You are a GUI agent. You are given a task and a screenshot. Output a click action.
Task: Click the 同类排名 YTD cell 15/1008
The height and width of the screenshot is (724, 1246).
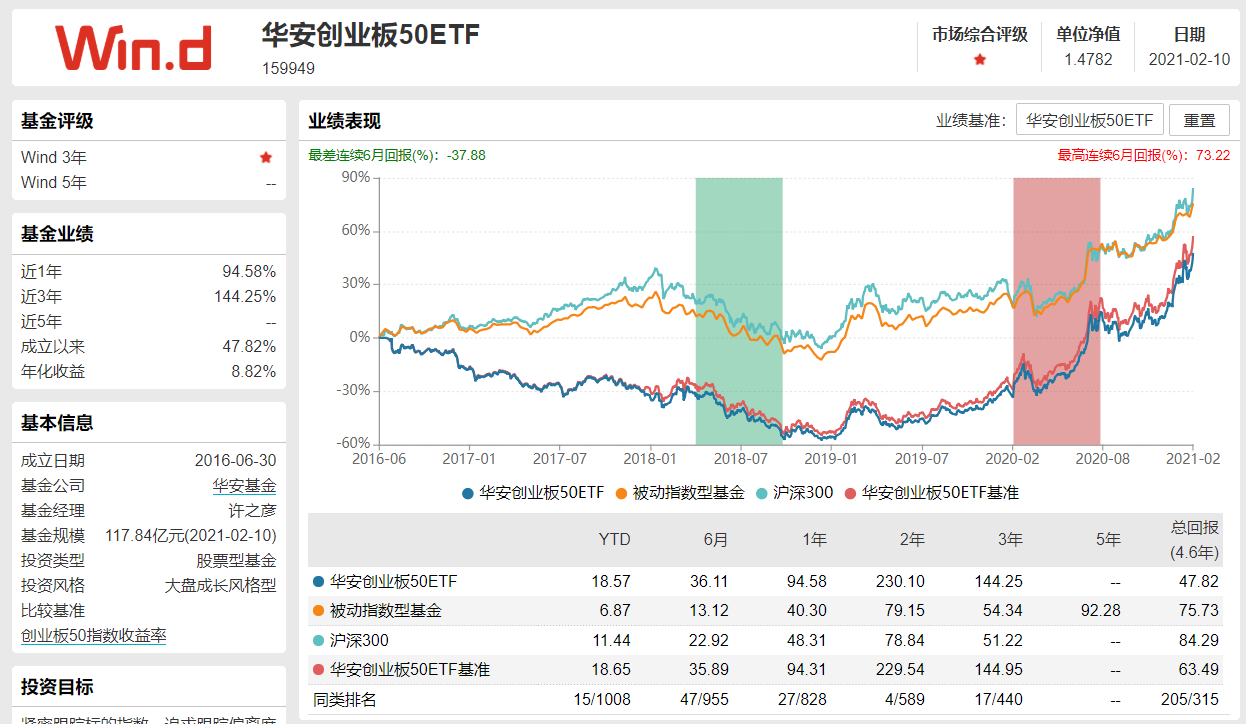pyautogui.click(x=603, y=699)
